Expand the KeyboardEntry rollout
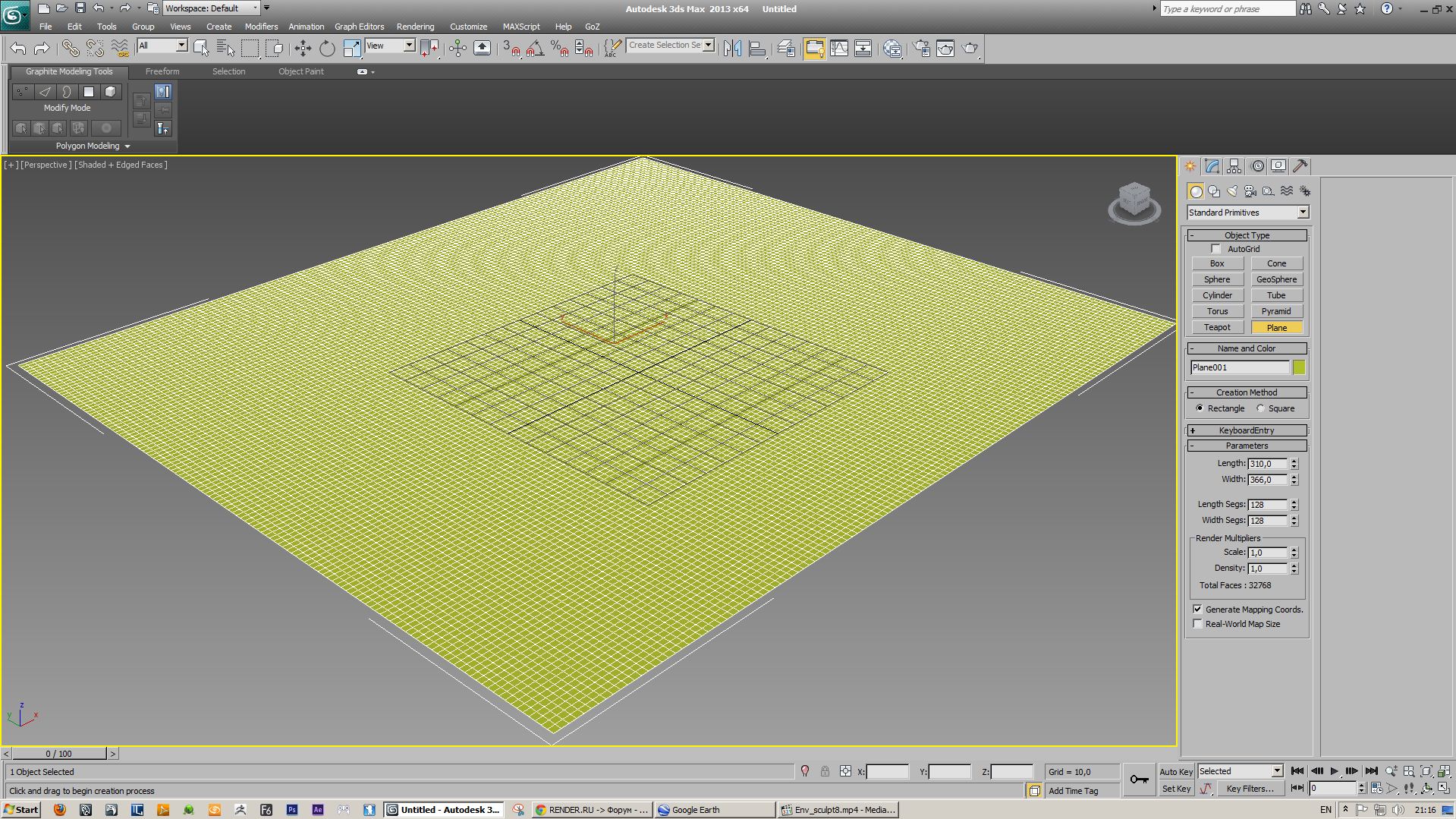1456x819 pixels. point(1247,430)
